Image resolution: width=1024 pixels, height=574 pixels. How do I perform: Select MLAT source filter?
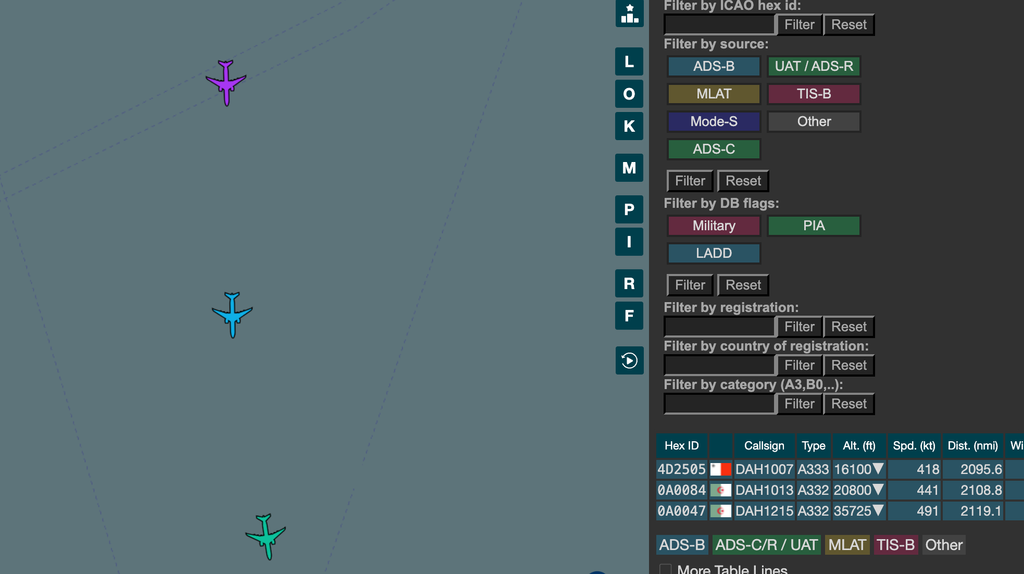[714, 94]
